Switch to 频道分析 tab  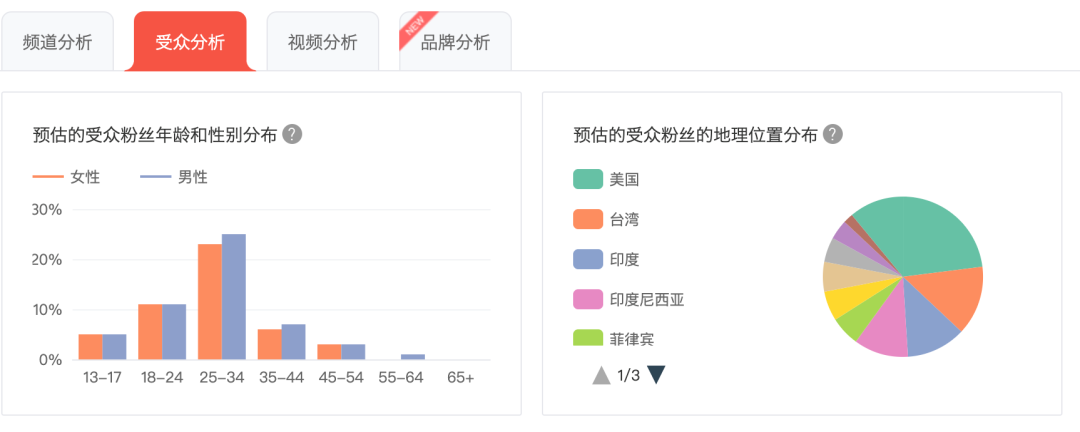[x=57, y=41]
